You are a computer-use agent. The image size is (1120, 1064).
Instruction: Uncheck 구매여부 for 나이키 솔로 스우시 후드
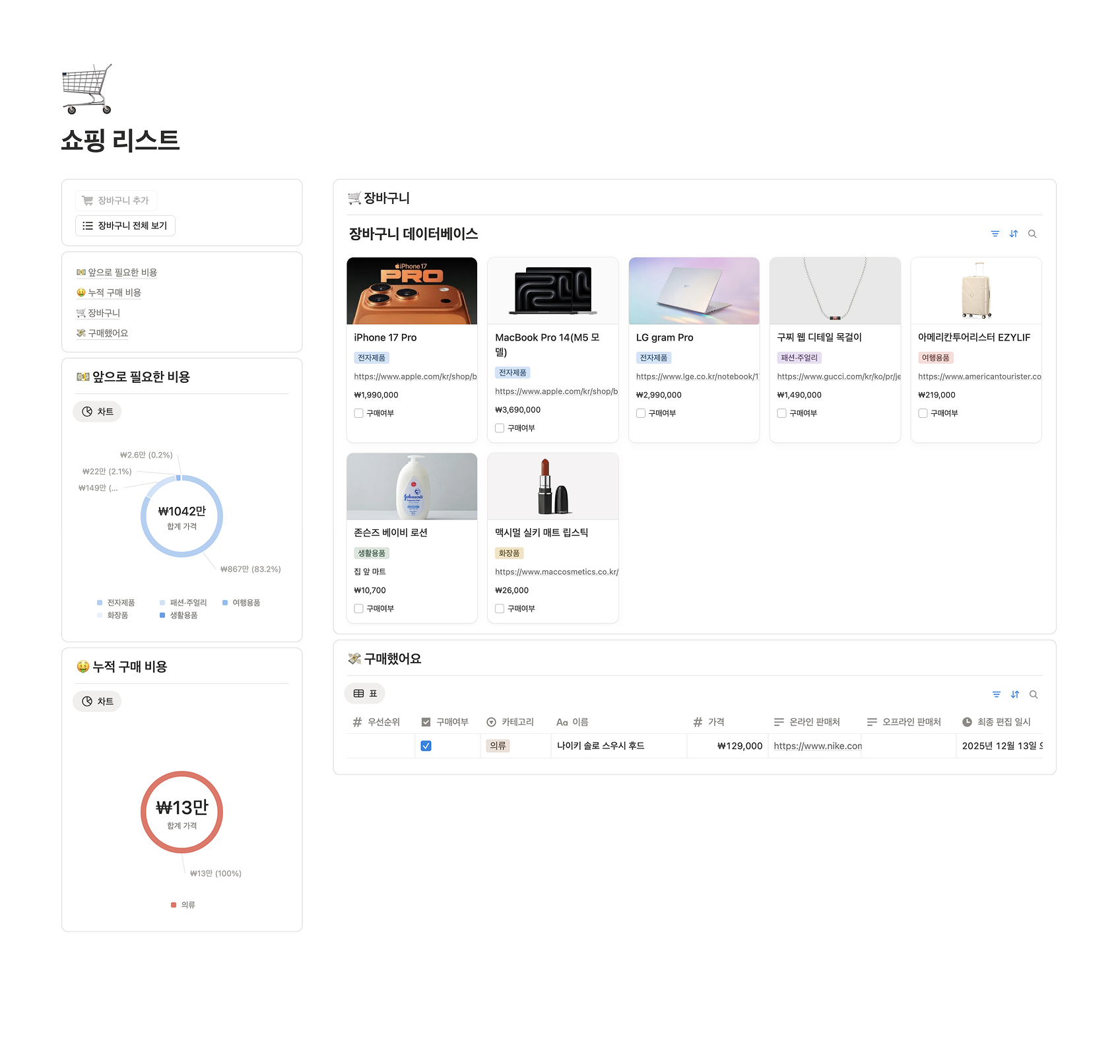click(x=426, y=746)
